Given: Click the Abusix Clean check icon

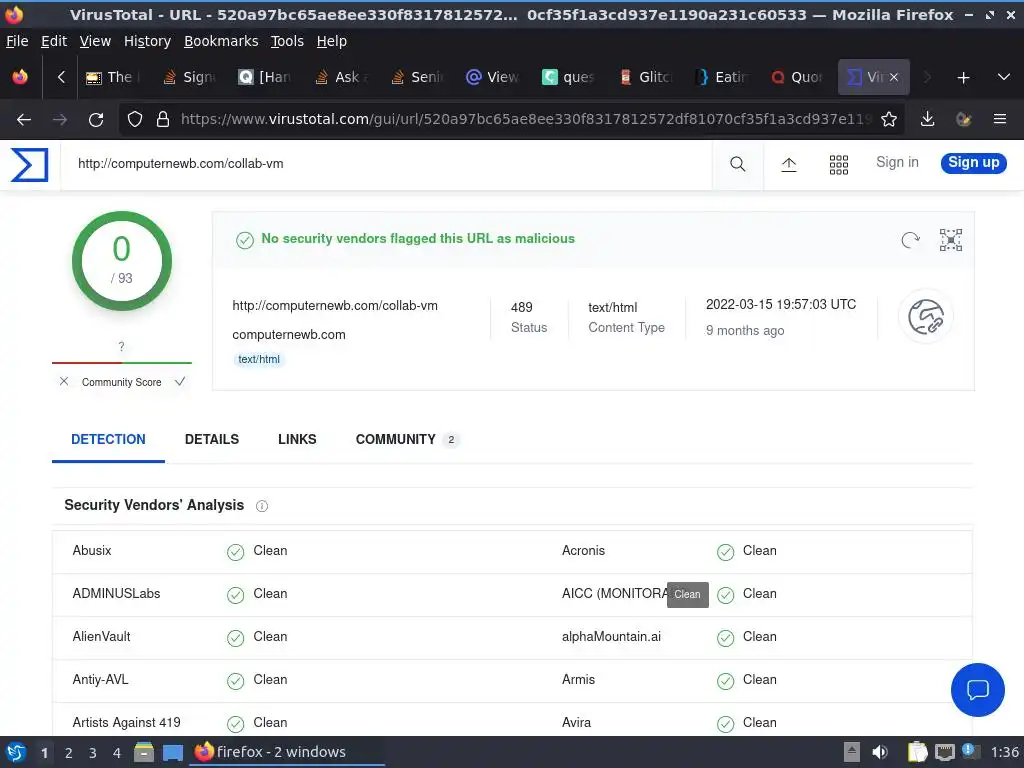Looking at the screenshot, I should click(x=235, y=552).
